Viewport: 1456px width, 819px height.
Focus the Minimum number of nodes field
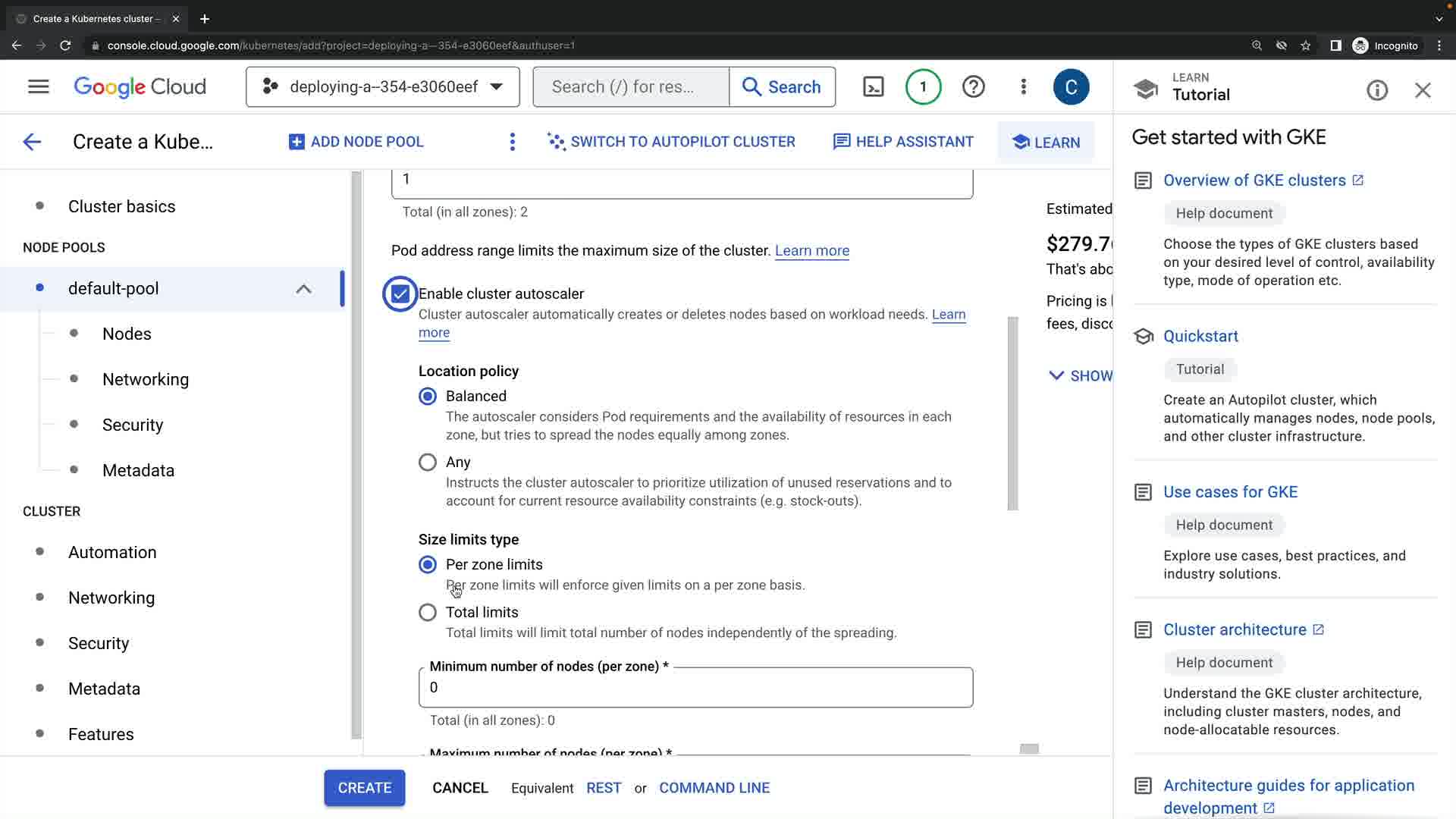(695, 688)
